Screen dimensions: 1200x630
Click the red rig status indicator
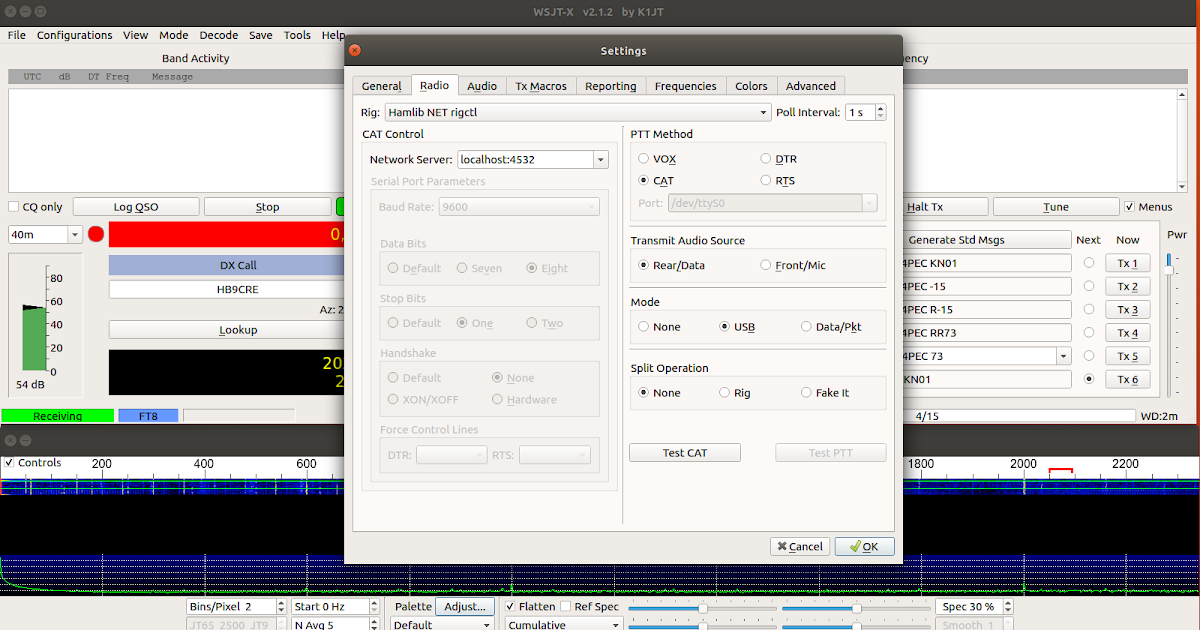coord(95,233)
